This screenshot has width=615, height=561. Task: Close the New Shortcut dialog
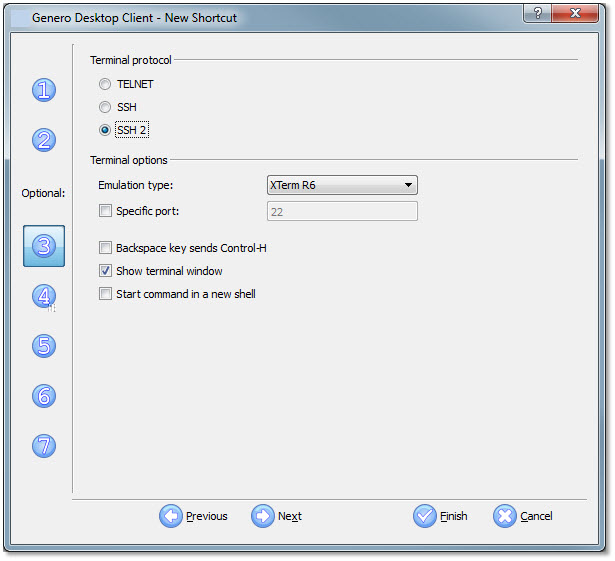575,13
